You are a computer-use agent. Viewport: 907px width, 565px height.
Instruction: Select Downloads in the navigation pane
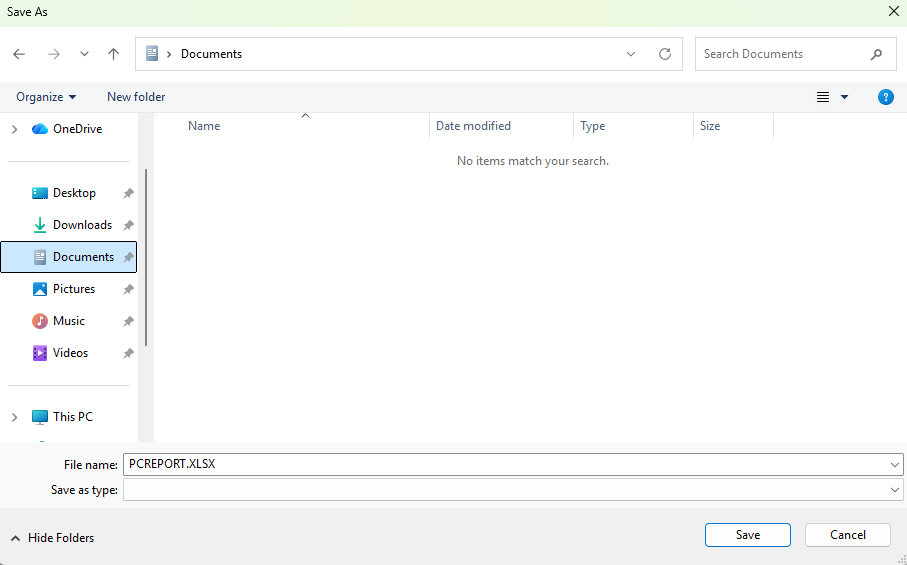[x=82, y=225]
